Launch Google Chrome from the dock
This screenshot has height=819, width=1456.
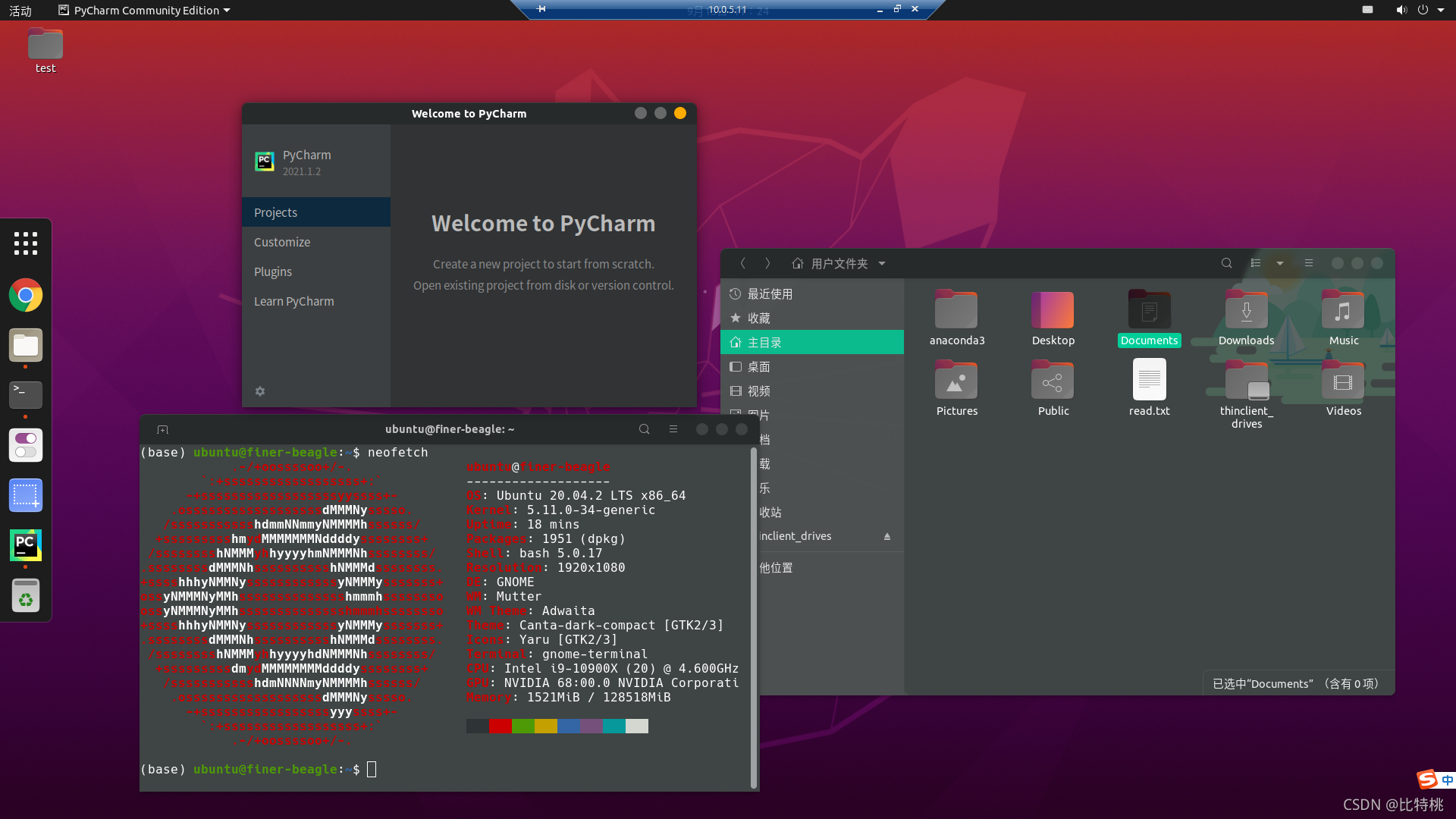tap(26, 295)
